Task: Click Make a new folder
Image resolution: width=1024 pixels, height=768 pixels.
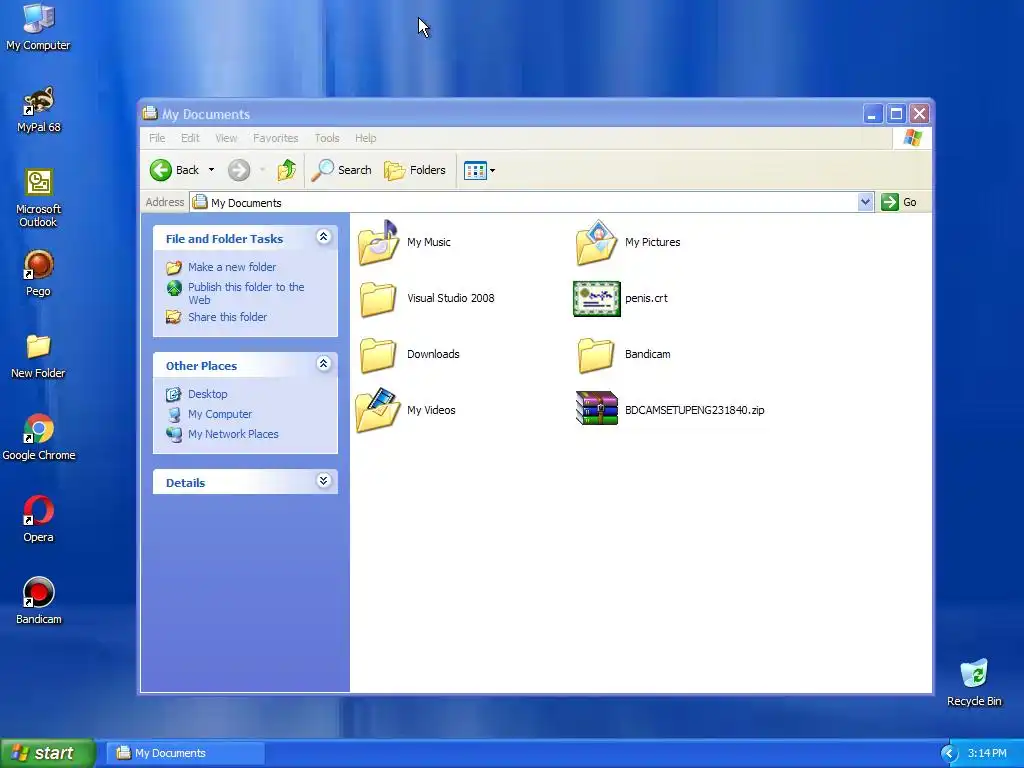Action: point(232,267)
